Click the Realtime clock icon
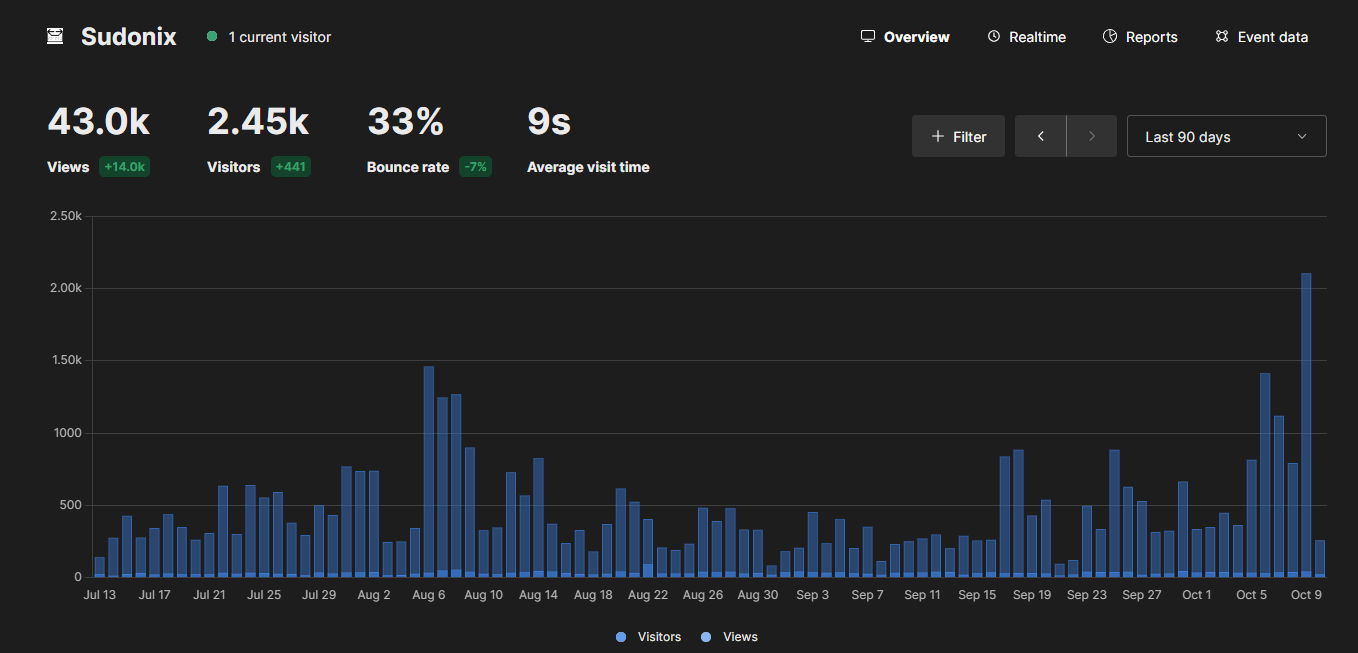The height and width of the screenshot is (653, 1358). coord(994,37)
